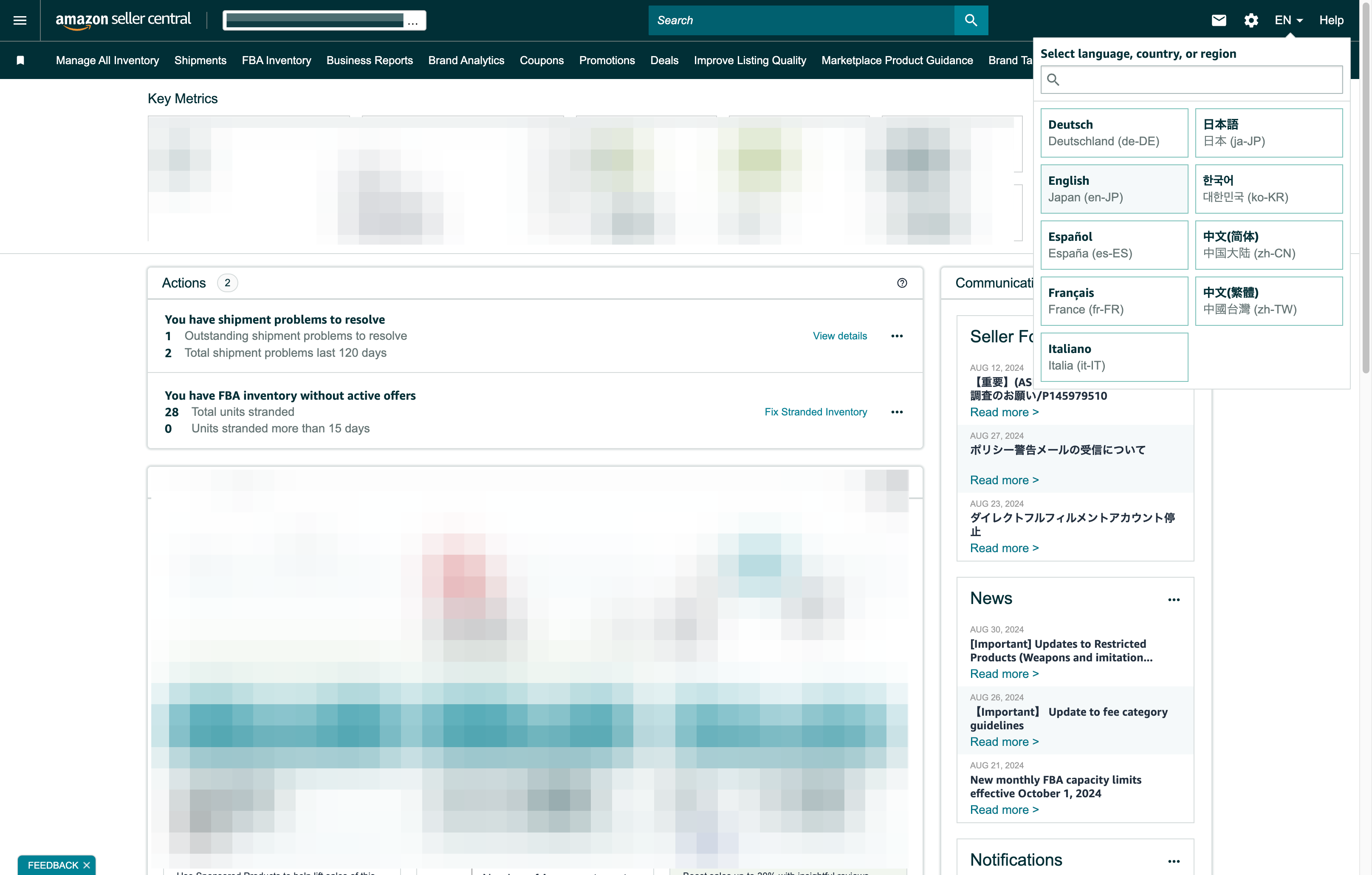Read more on FBA capacity limits
The image size is (1372, 875).
(x=1004, y=810)
